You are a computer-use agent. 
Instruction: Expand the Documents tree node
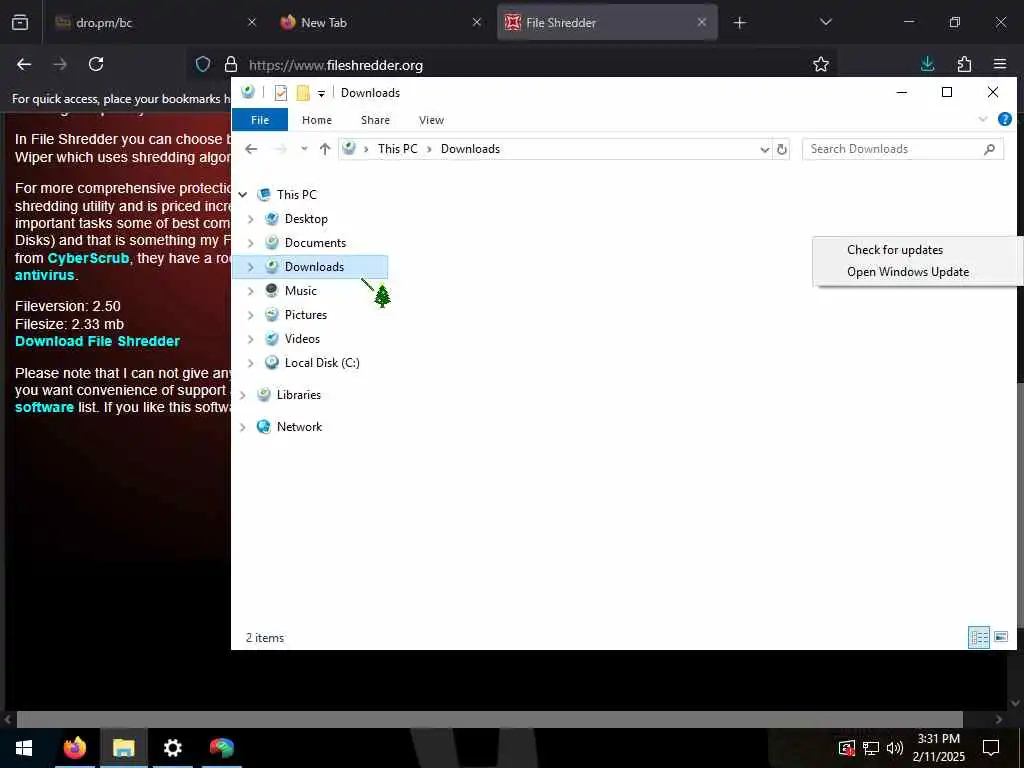pos(251,243)
